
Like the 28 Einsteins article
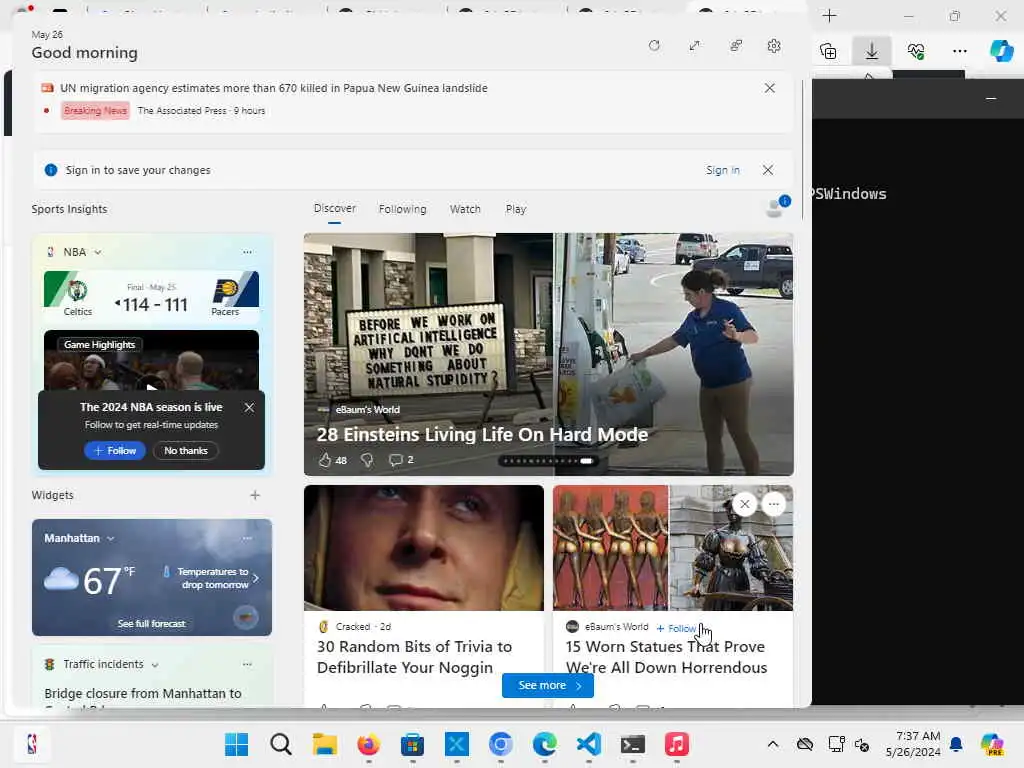pyautogui.click(x=325, y=460)
